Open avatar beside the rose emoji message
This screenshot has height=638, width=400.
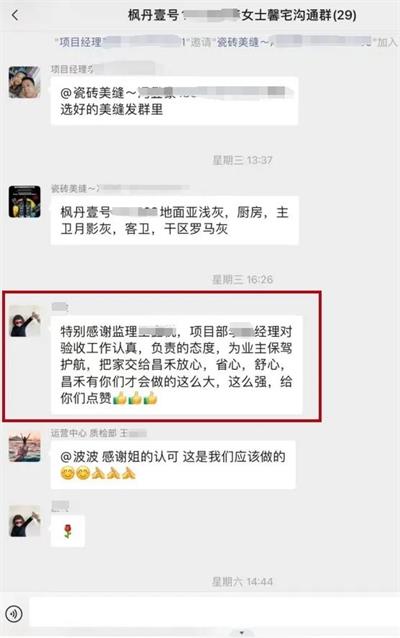(x=24, y=521)
